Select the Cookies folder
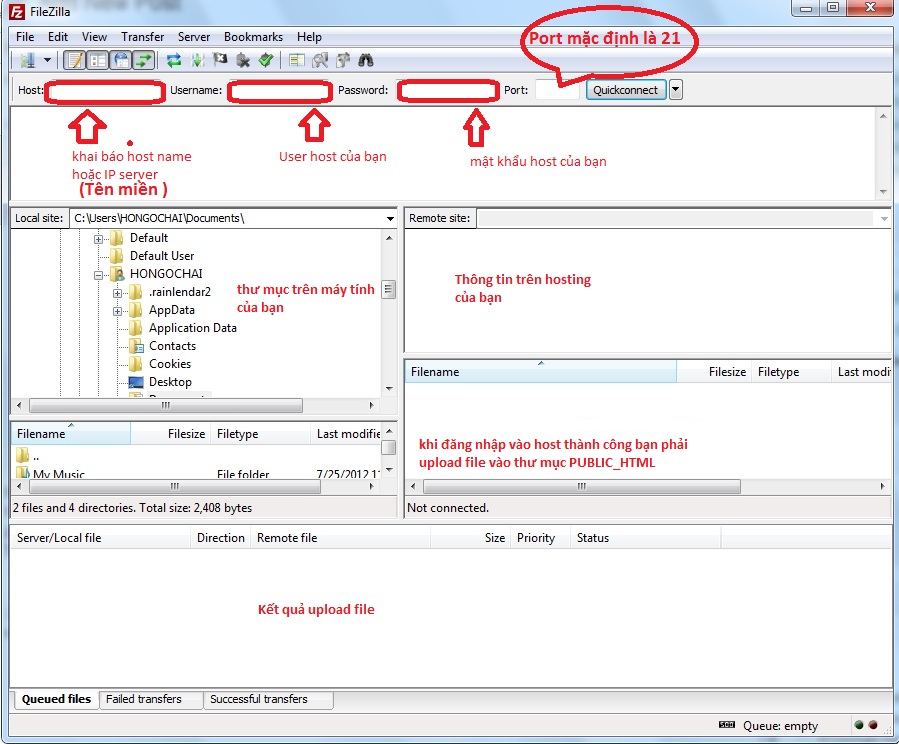This screenshot has height=744, width=899. pyautogui.click(x=170, y=363)
